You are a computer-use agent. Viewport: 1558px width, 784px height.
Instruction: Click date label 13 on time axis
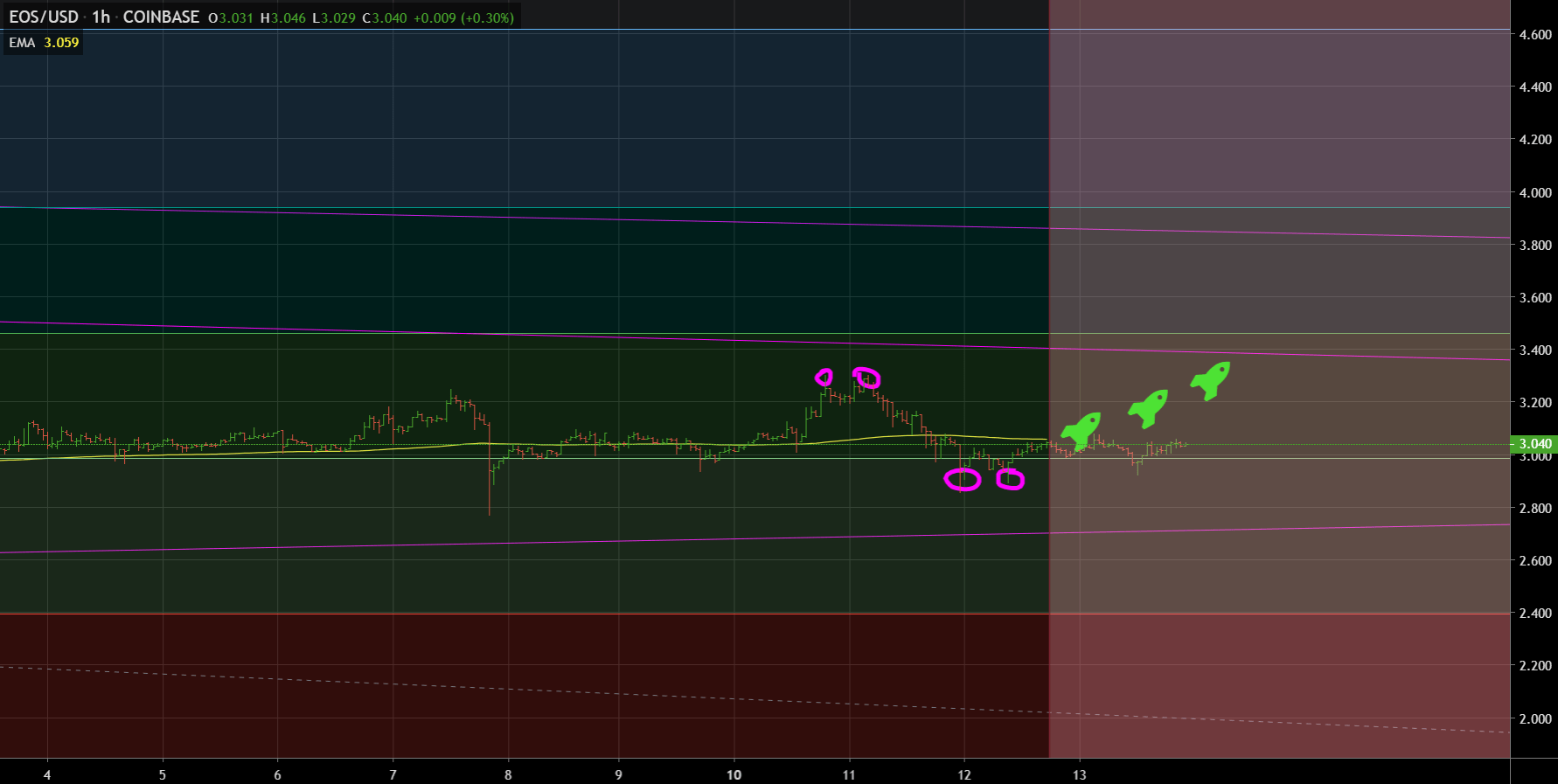pos(1080,775)
